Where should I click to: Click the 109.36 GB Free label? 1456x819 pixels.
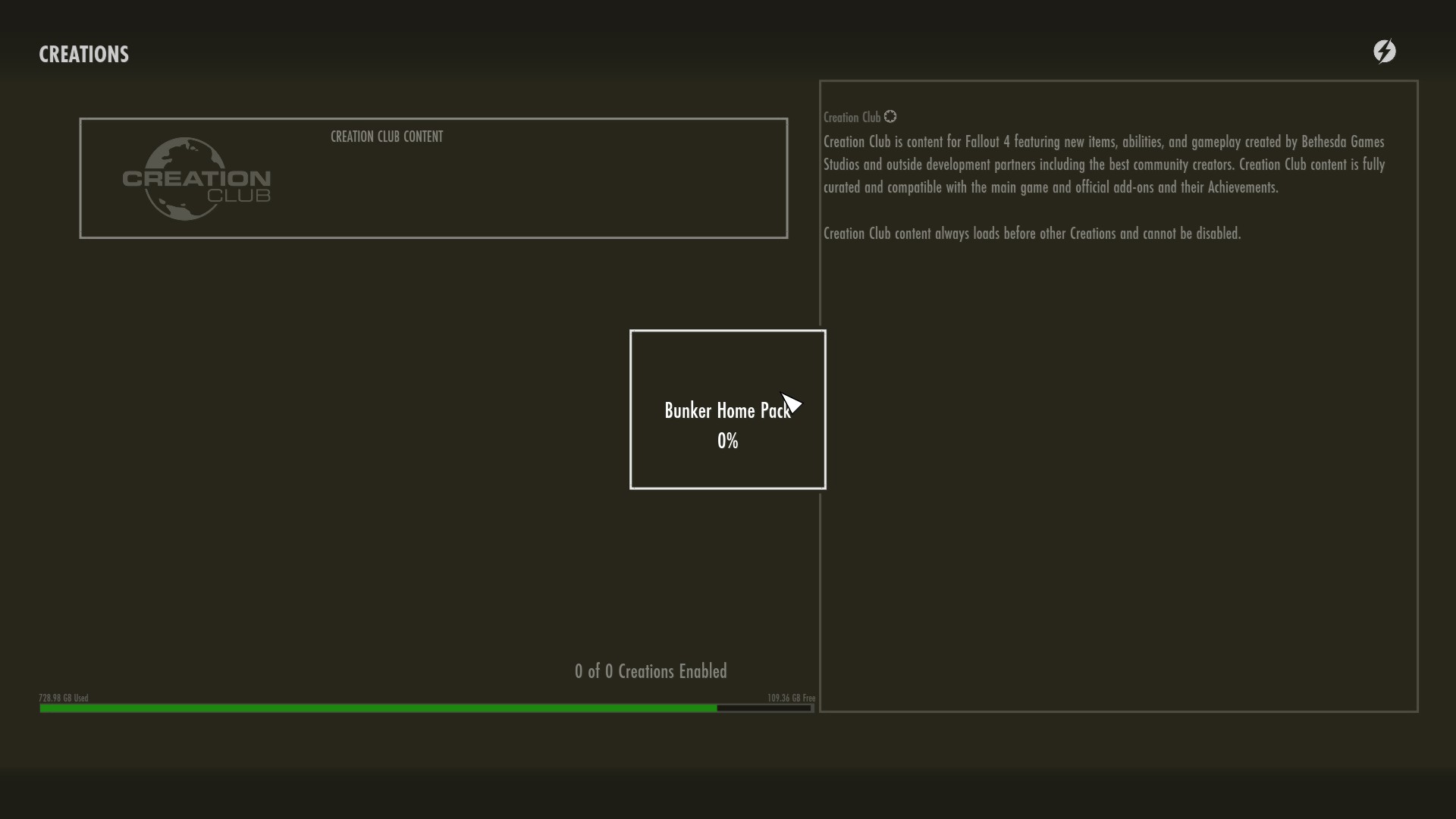coord(791,698)
